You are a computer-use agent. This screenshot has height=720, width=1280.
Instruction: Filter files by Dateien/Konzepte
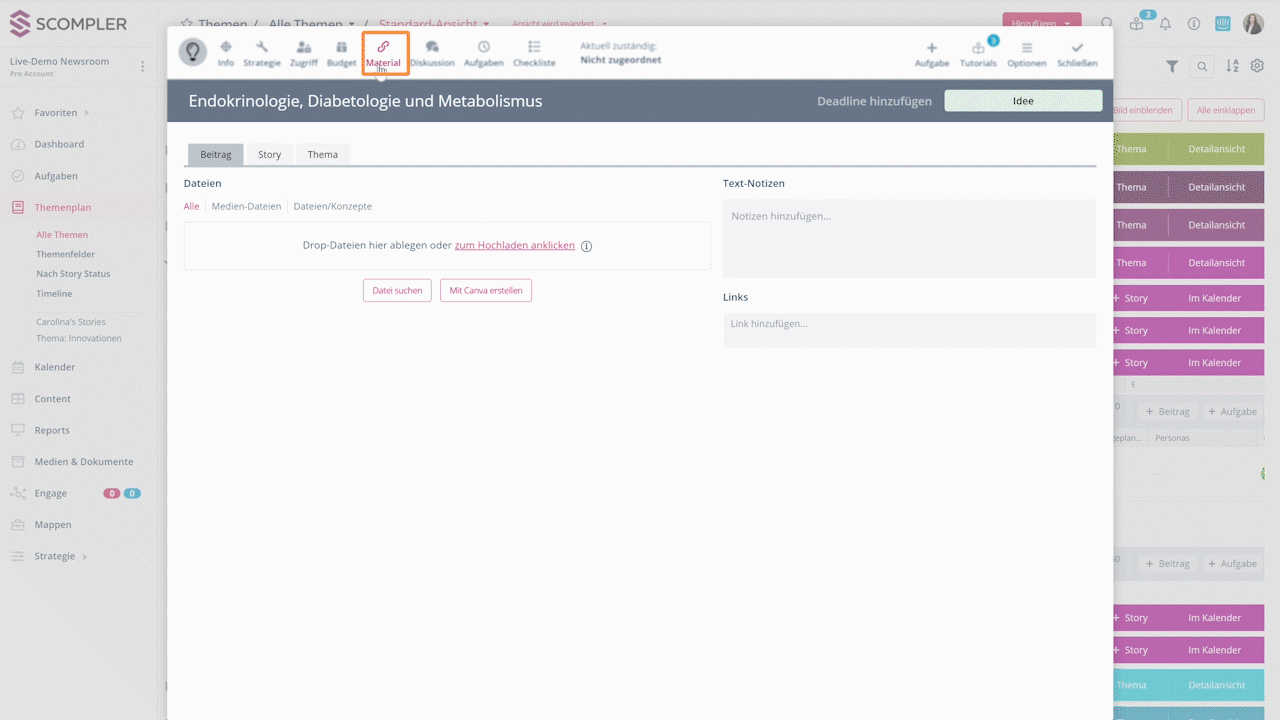coord(332,206)
